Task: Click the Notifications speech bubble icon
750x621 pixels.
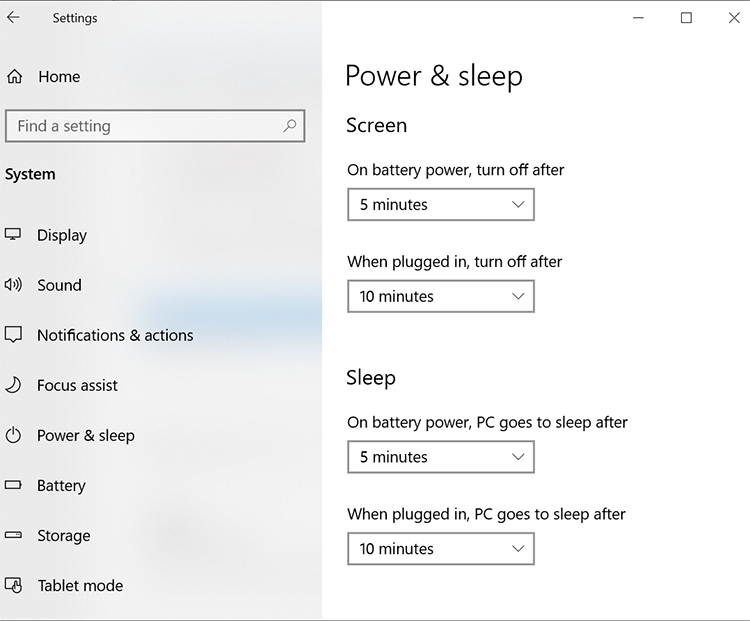Action: [x=13, y=335]
